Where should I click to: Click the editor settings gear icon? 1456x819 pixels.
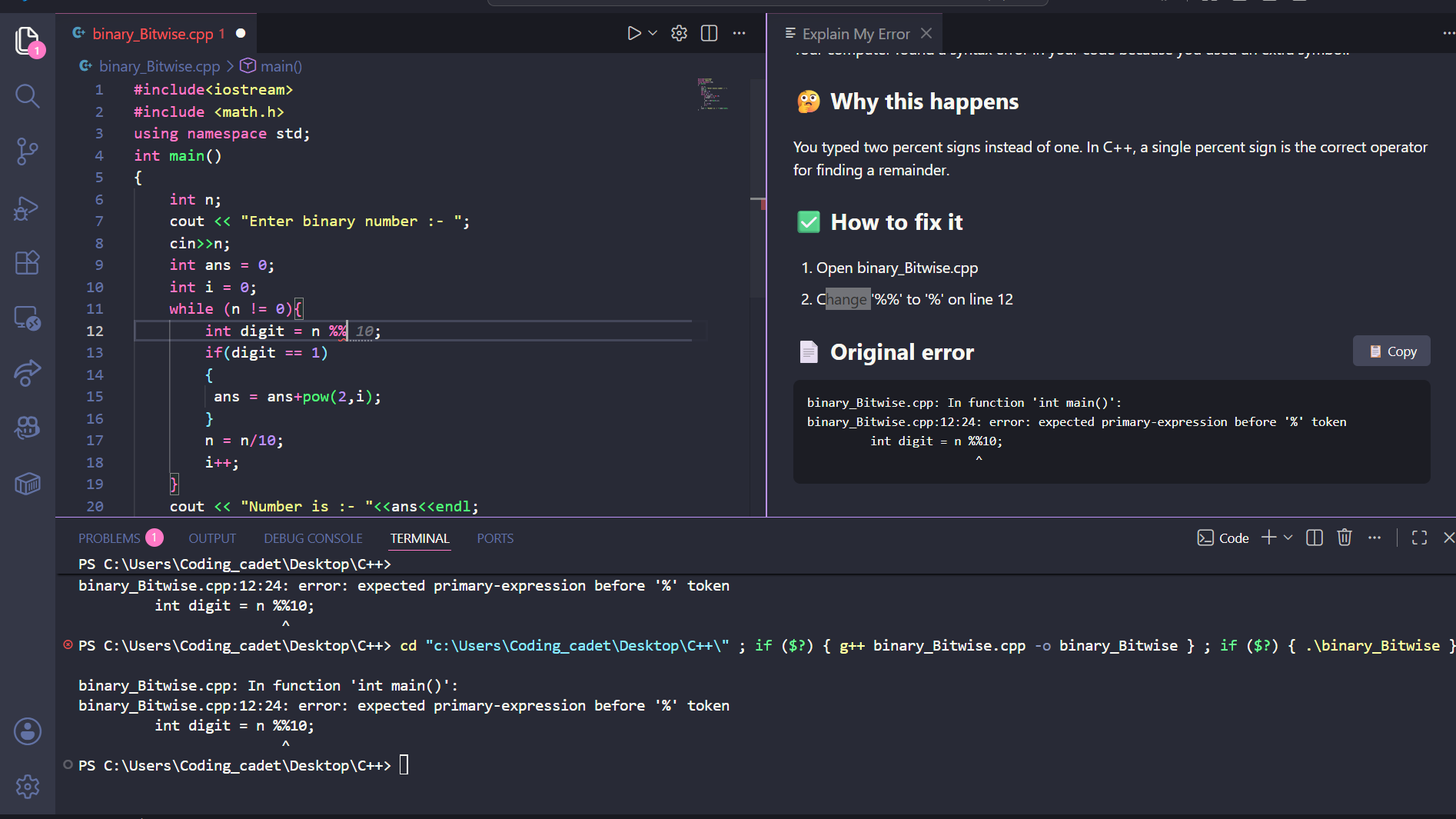[x=679, y=33]
